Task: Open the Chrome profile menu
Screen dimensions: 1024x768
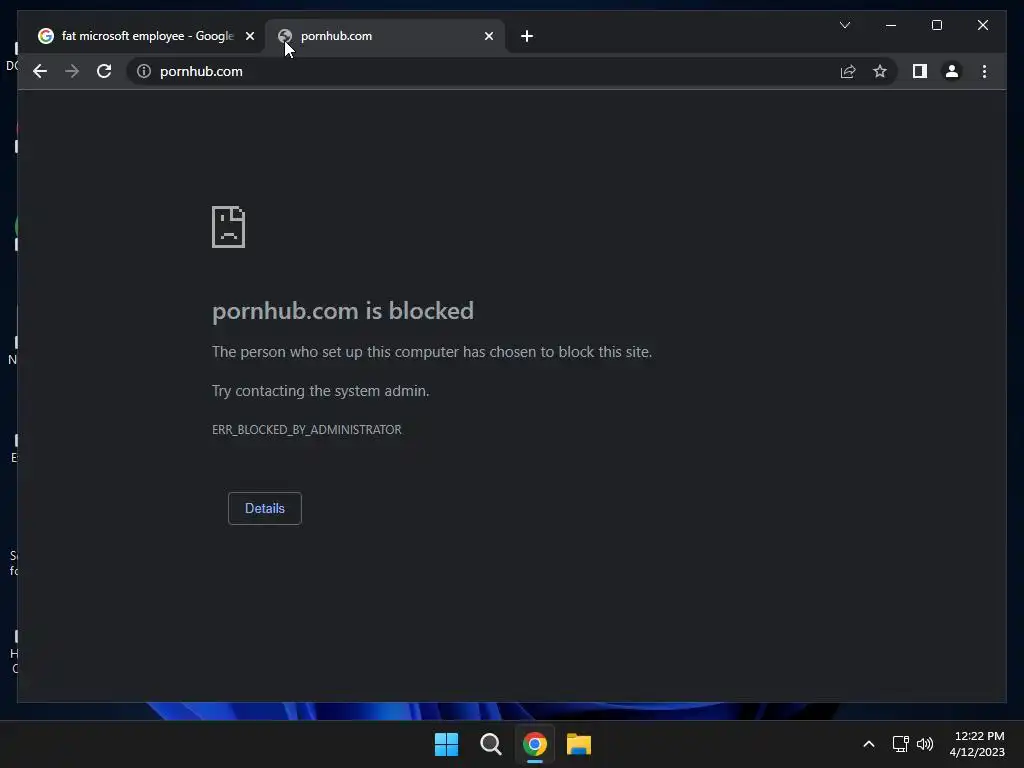Action: point(952,71)
